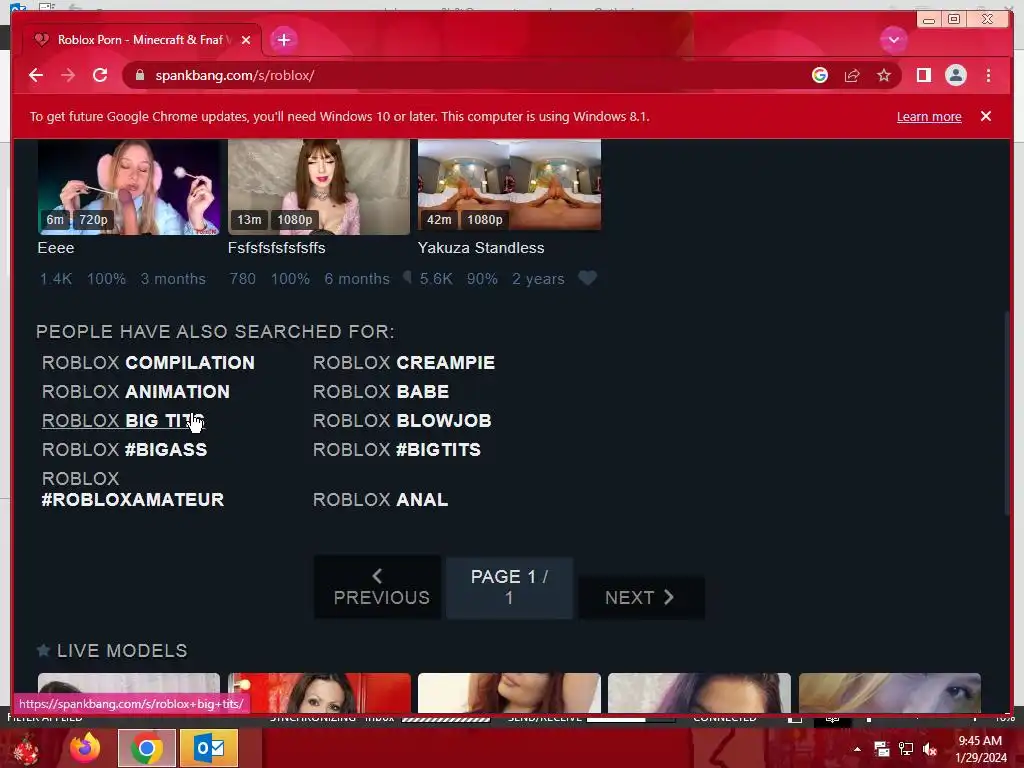Expand the tab search dropdown chevron
Image resolution: width=1024 pixels, height=768 pixels.
[x=893, y=40]
